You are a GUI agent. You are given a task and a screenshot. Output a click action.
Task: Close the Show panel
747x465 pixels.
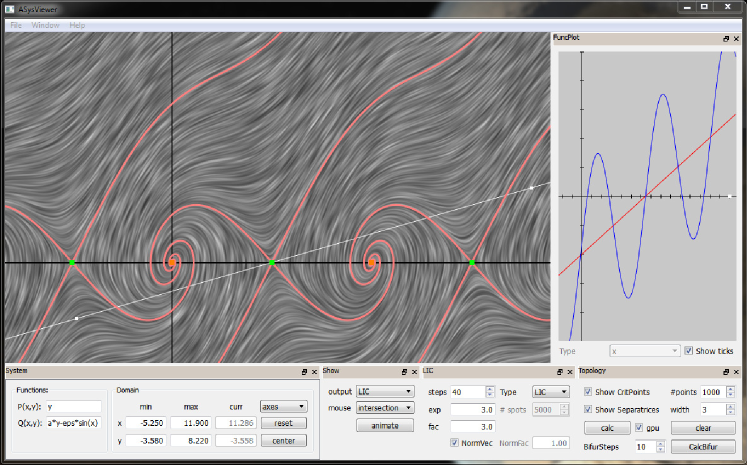click(x=412, y=371)
